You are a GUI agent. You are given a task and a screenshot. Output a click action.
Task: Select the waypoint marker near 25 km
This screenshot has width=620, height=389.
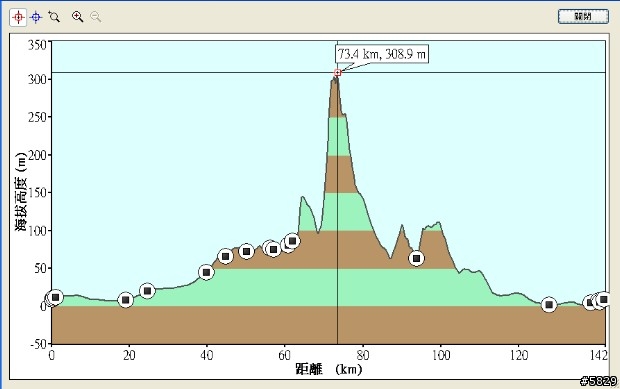point(147,291)
